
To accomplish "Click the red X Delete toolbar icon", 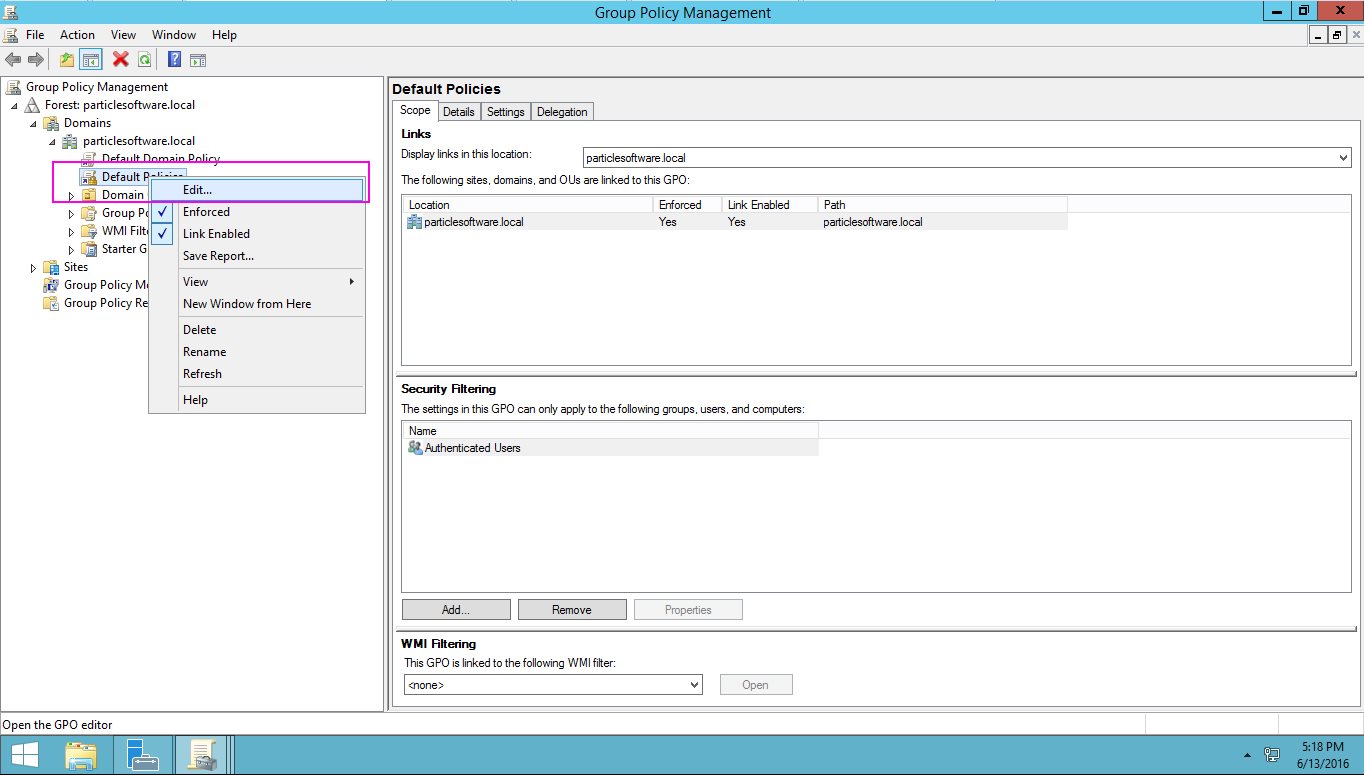I will coord(121,60).
